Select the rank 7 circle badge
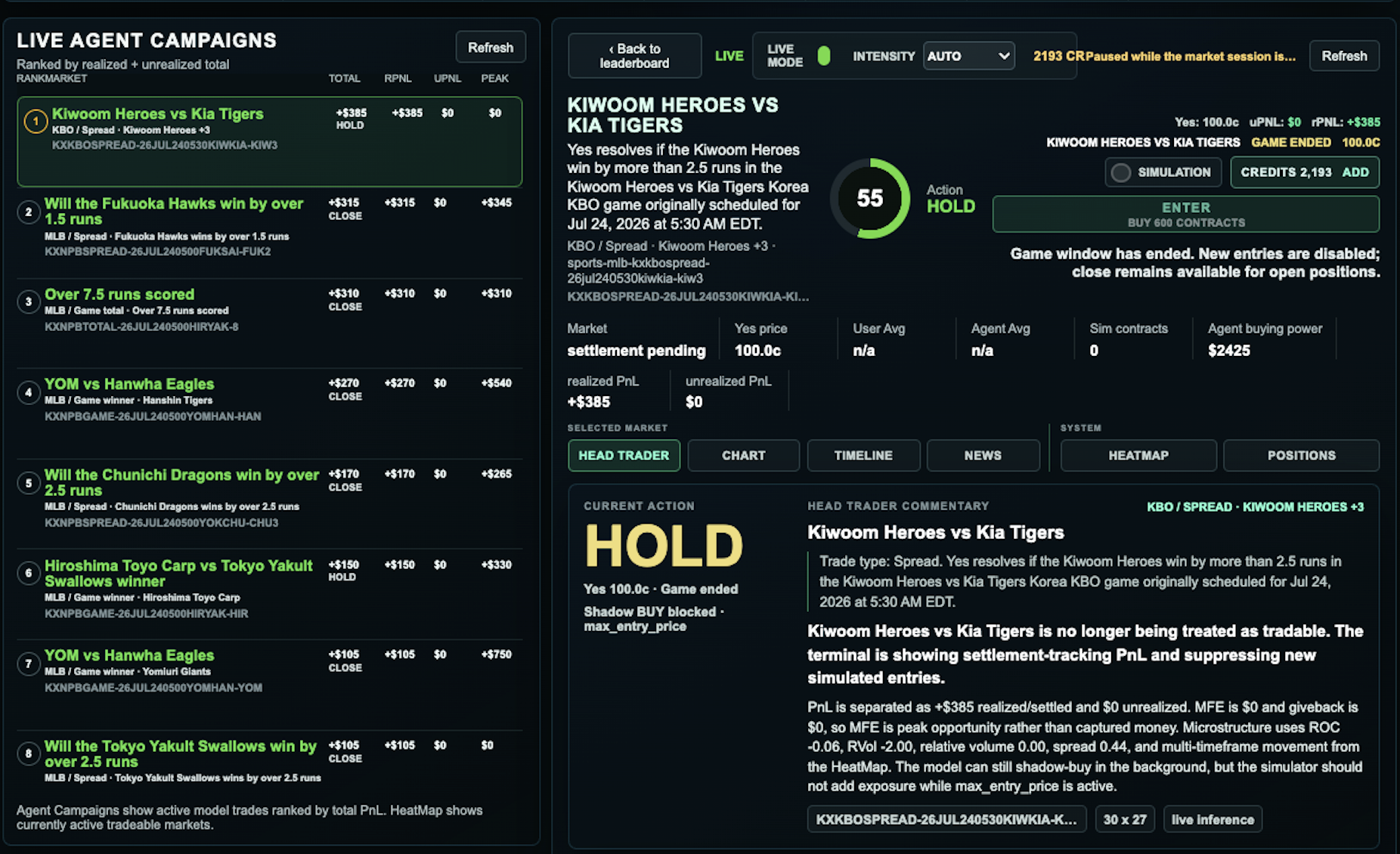The width and height of the screenshot is (1400, 854). pyautogui.click(x=29, y=664)
